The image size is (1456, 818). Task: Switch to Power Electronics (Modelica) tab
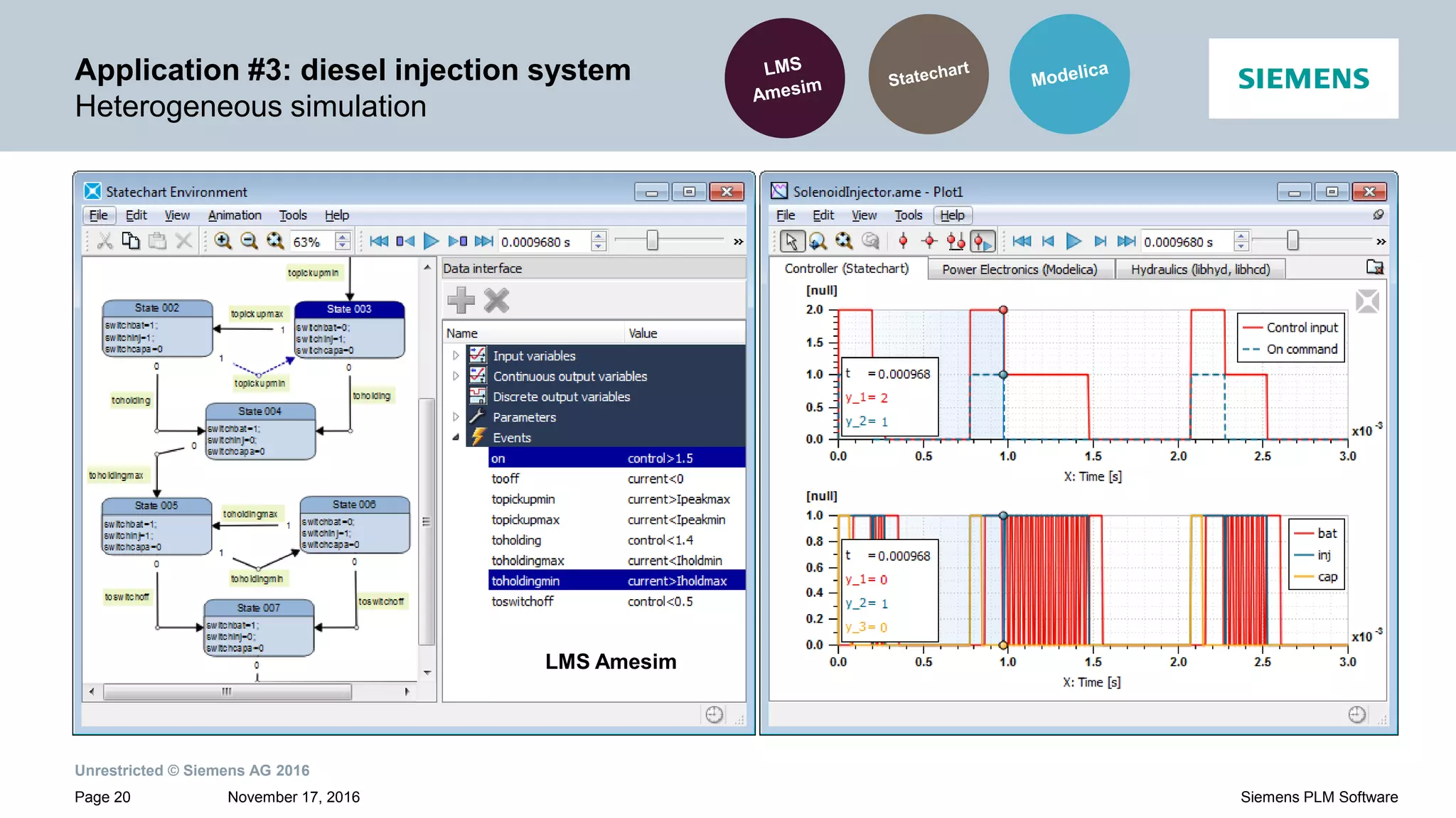click(x=1019, y=269)
